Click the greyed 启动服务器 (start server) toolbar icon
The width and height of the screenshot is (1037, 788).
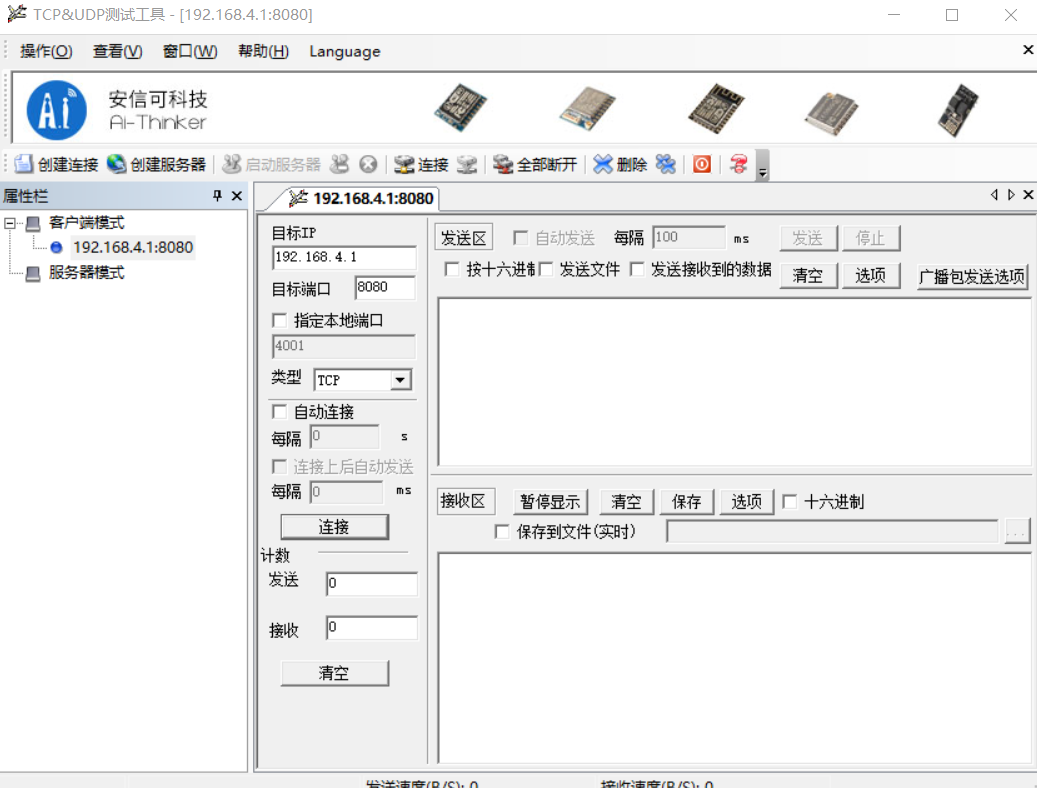click(231, 164)
